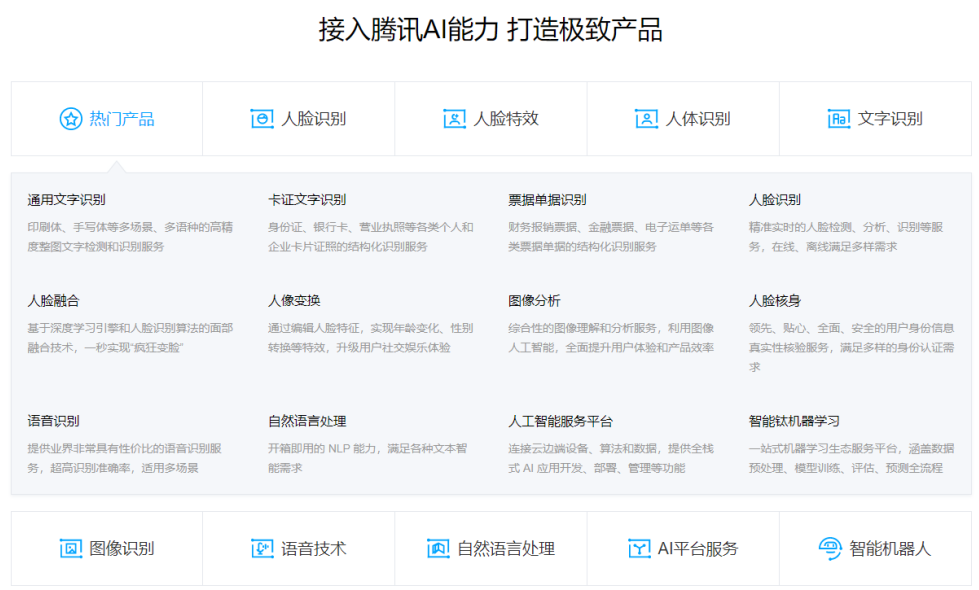The image size is (979, 590).
Task: Click the Aa icon beside 文字识别
Action: pos(839,119)
